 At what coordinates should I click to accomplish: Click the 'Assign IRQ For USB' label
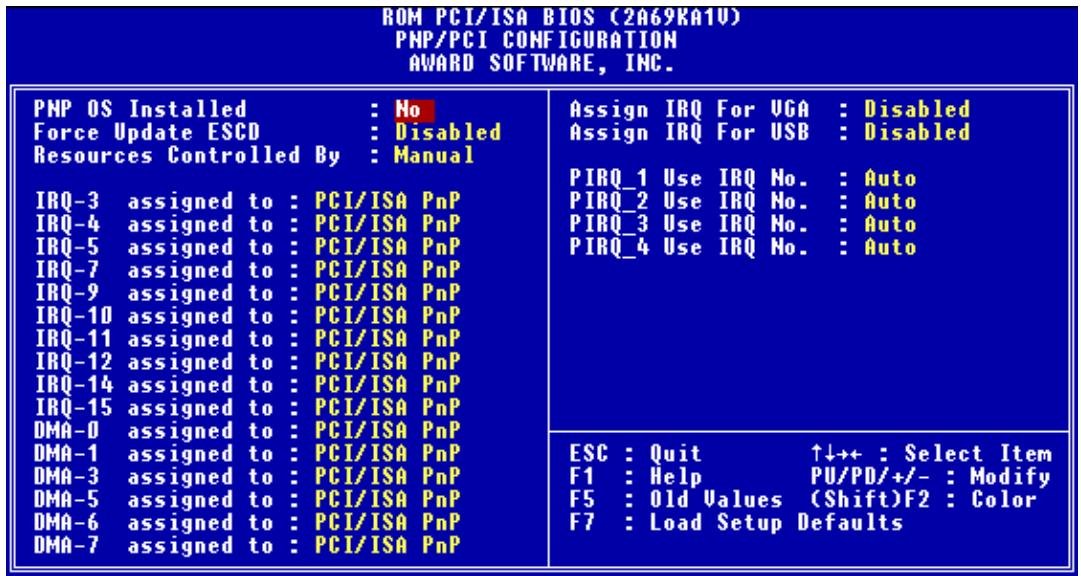tap(689, 132)
